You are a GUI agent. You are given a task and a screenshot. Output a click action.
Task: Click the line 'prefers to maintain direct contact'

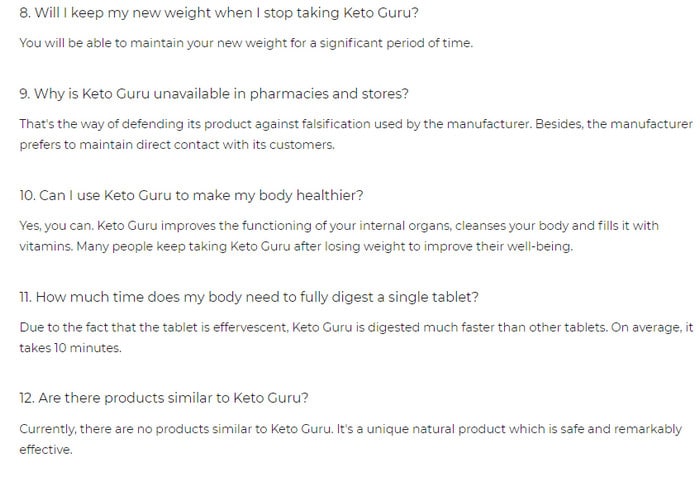[177, 145]
